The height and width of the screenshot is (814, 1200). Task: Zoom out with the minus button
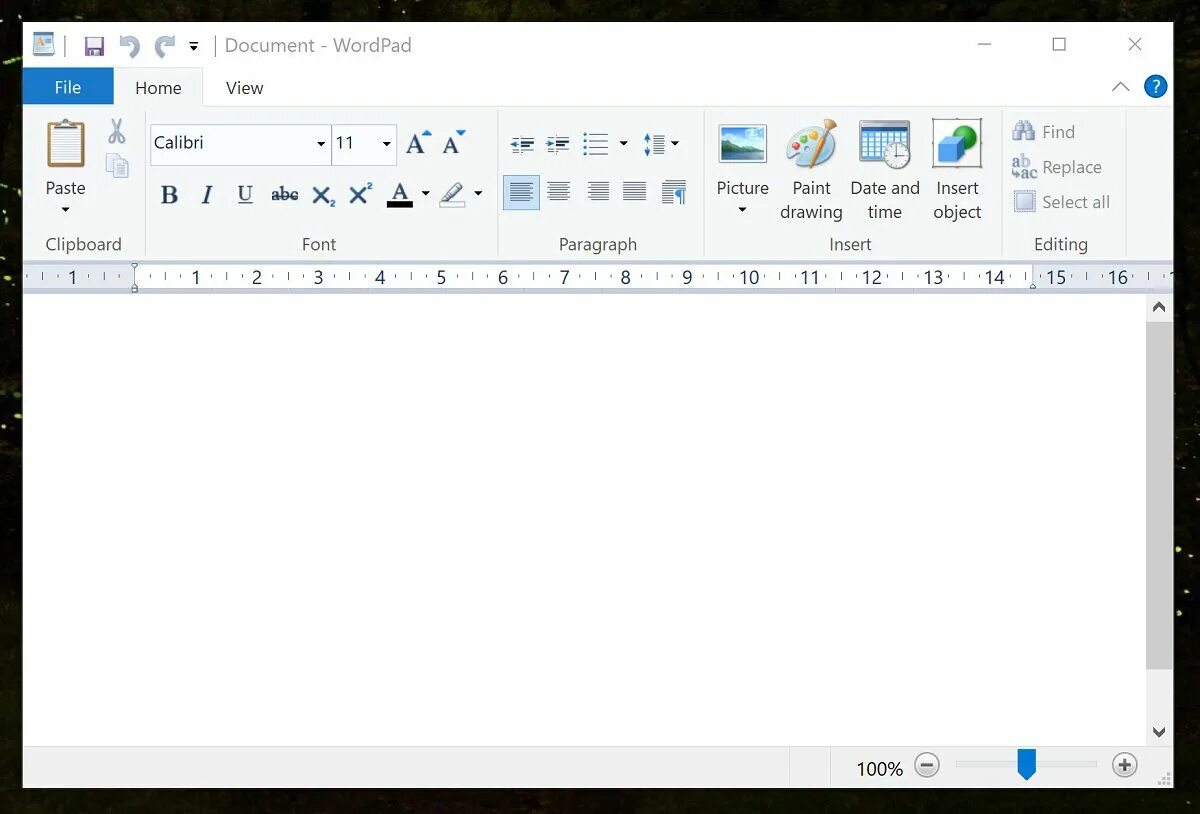pos(927,766)
